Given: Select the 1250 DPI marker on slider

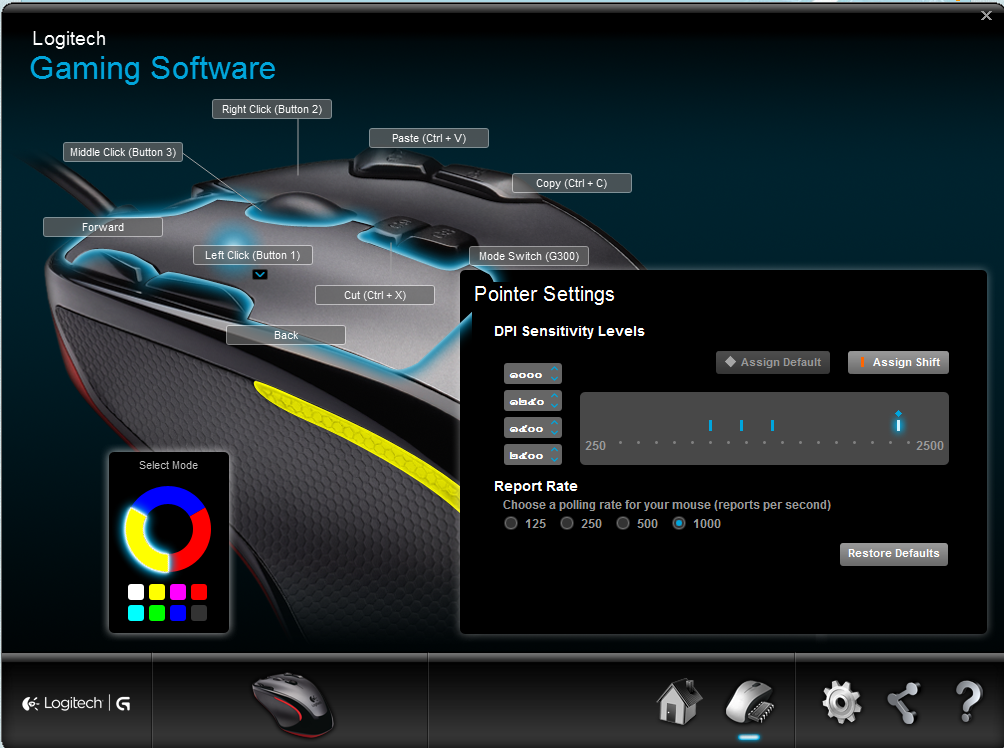Looking at the screenshot, I should (741, 425).
